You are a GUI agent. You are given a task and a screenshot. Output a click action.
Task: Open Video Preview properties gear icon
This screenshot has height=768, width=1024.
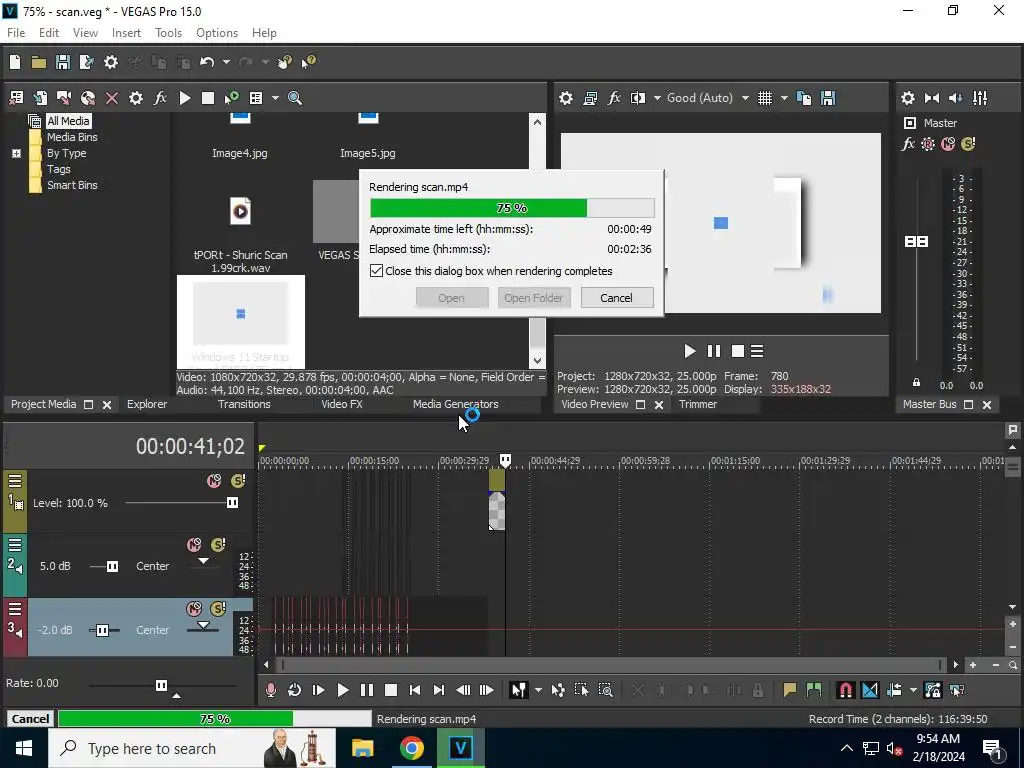(x=566, y=98)
